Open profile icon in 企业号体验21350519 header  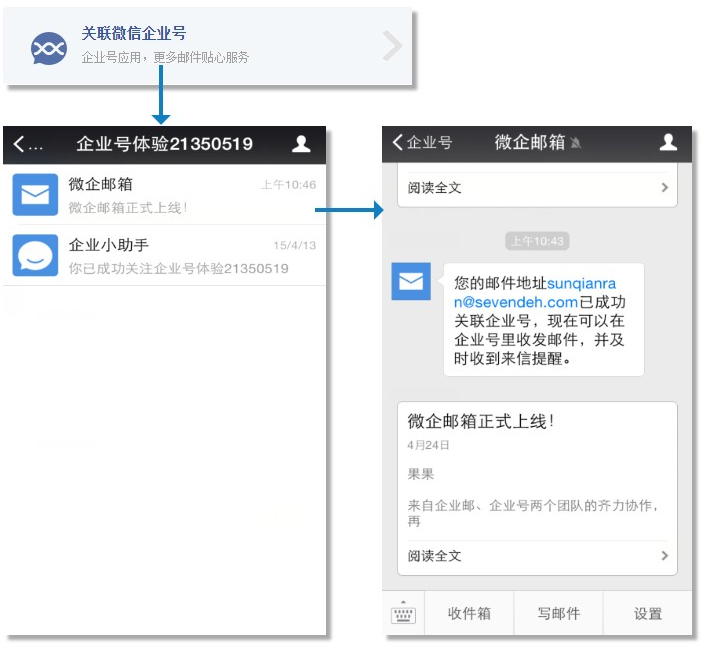coord(301,144)
